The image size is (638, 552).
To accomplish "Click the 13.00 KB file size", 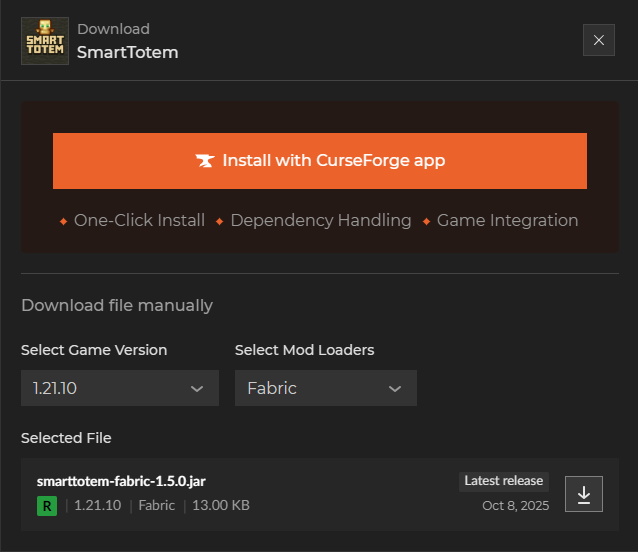I will (x=221, y=505).
